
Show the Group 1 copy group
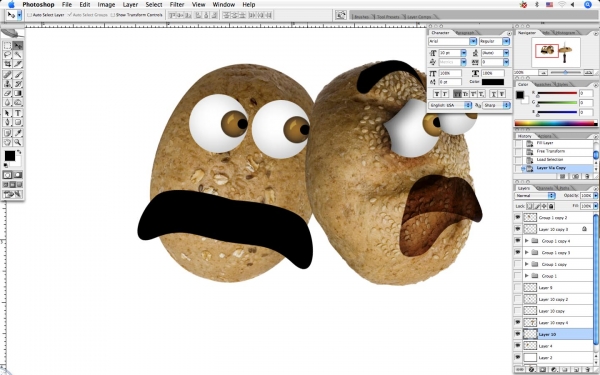518,264
